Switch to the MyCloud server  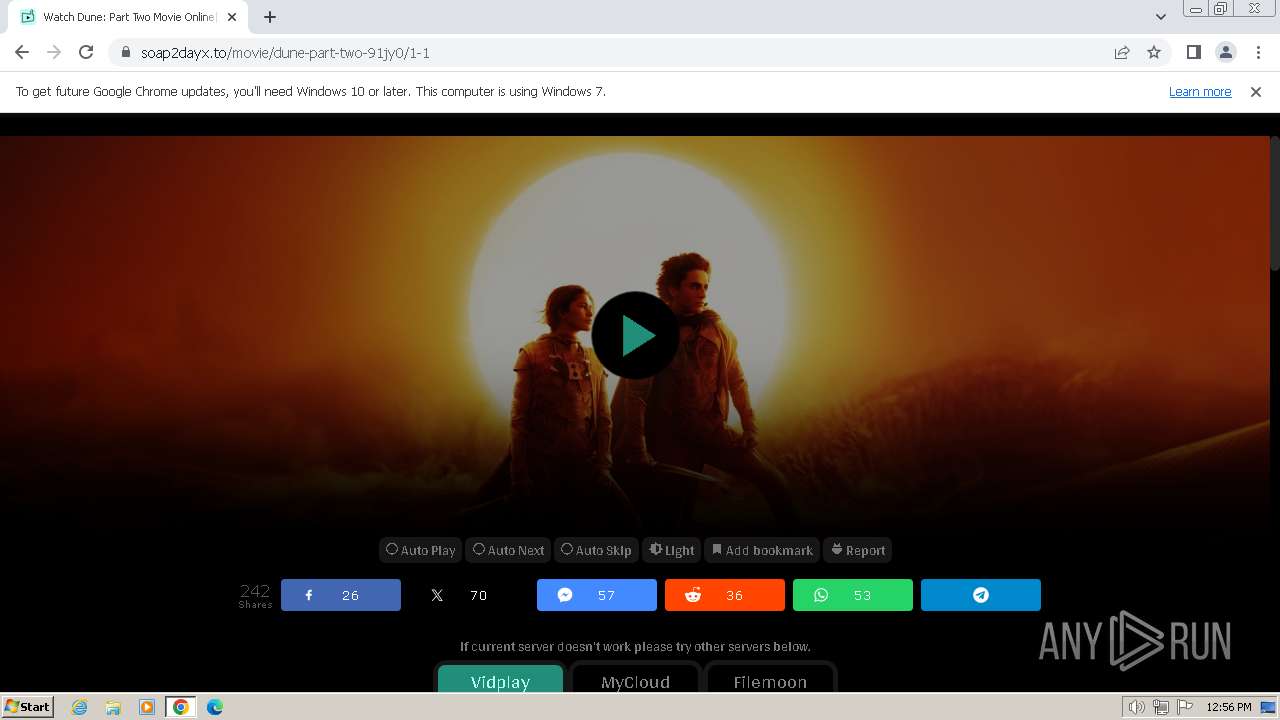pyautogui.click(x=635, y=679)
